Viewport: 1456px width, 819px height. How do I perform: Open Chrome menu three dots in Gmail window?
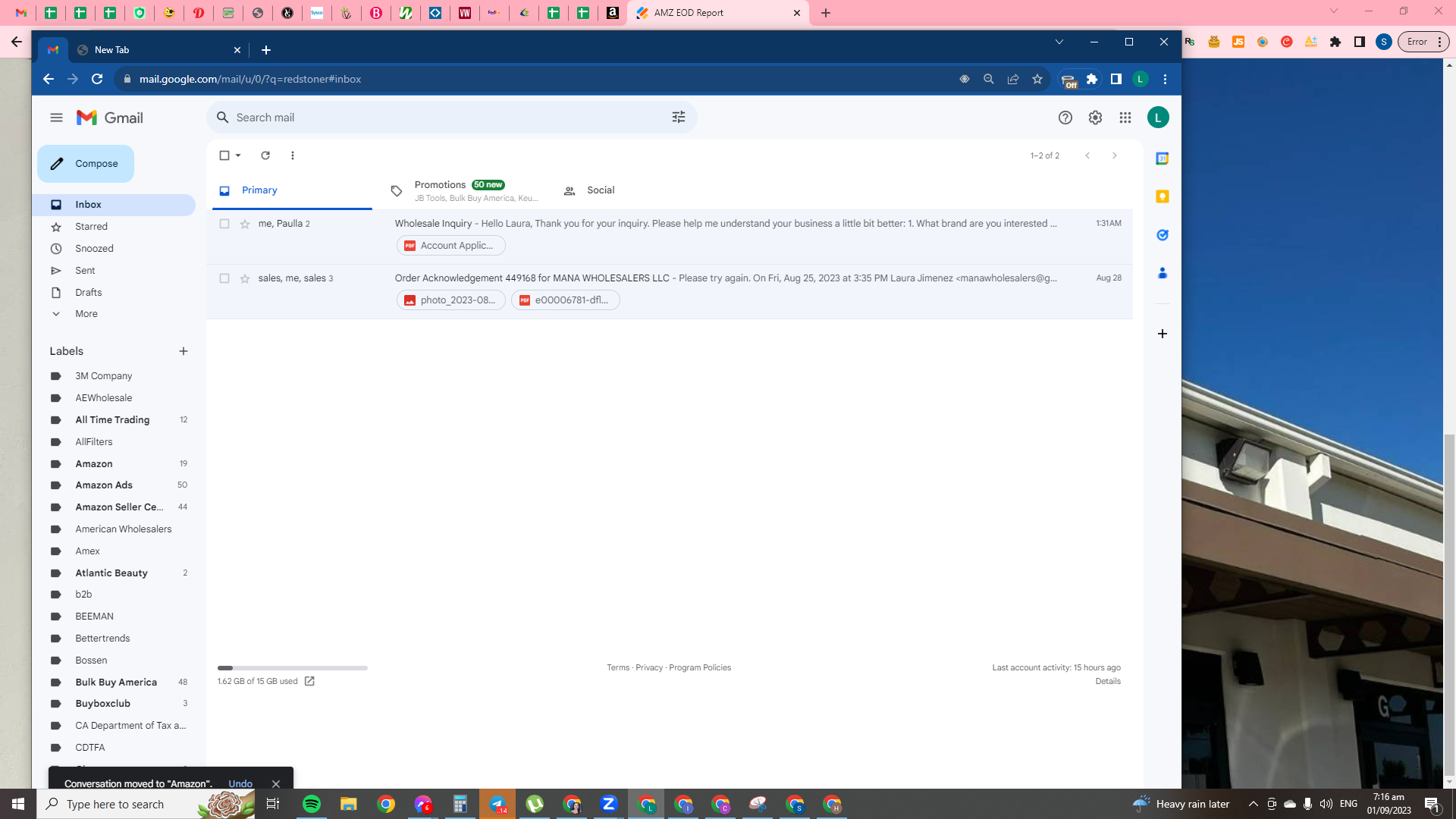(x=1166, y=79)
